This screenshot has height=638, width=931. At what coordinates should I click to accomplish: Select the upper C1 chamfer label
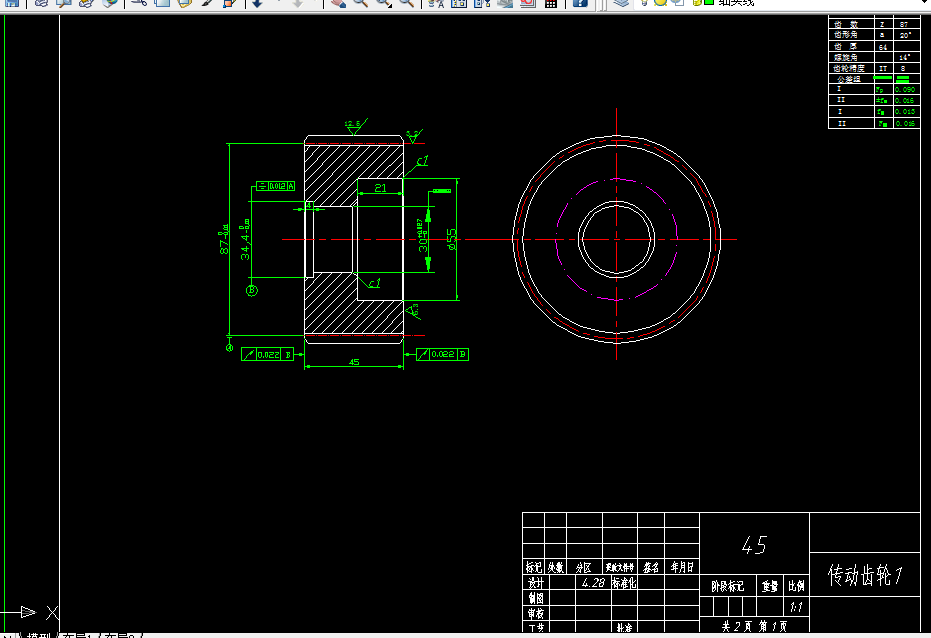pyautogui.click(x=423, y=161)
